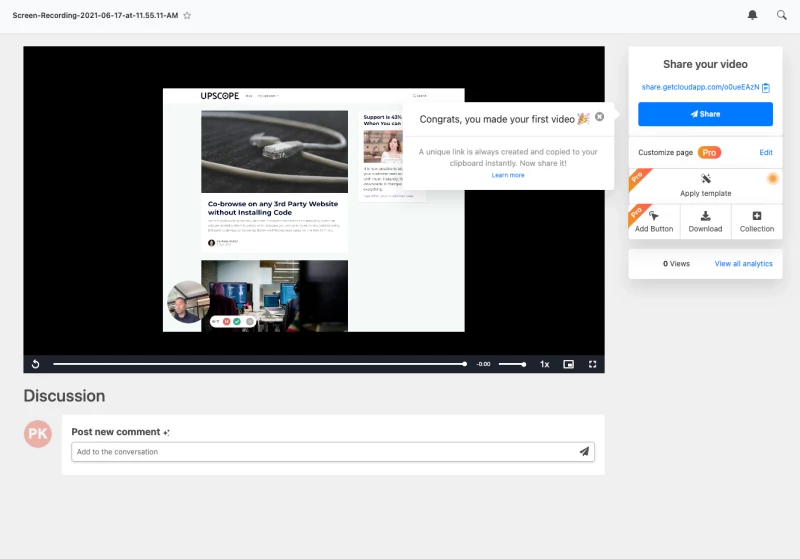
Task: Star the Screen-Recording video title
Action: coord(187,16)
